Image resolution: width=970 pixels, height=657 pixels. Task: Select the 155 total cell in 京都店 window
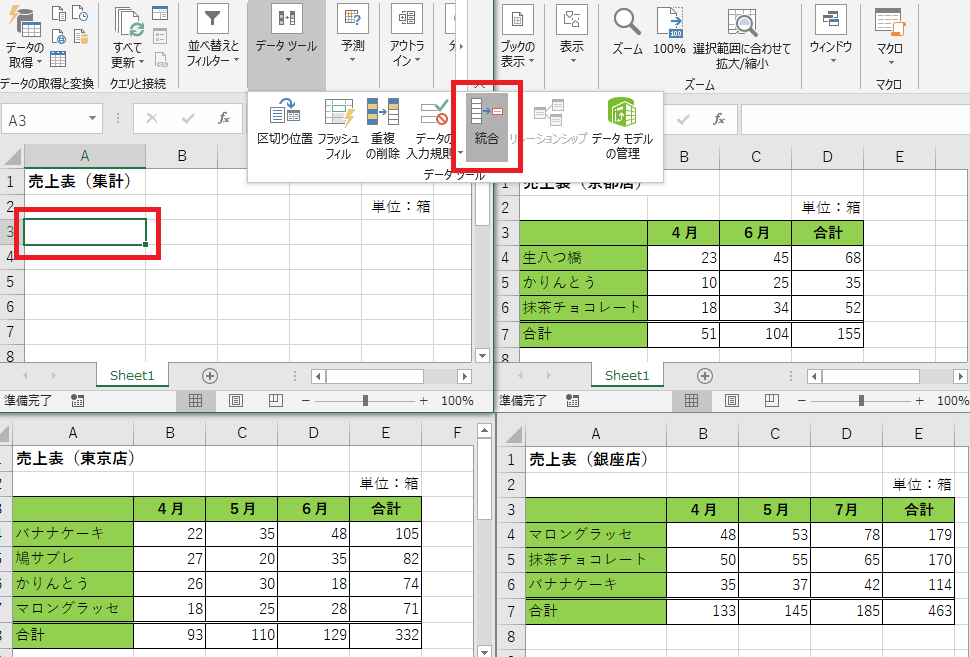tap(828, 334)
